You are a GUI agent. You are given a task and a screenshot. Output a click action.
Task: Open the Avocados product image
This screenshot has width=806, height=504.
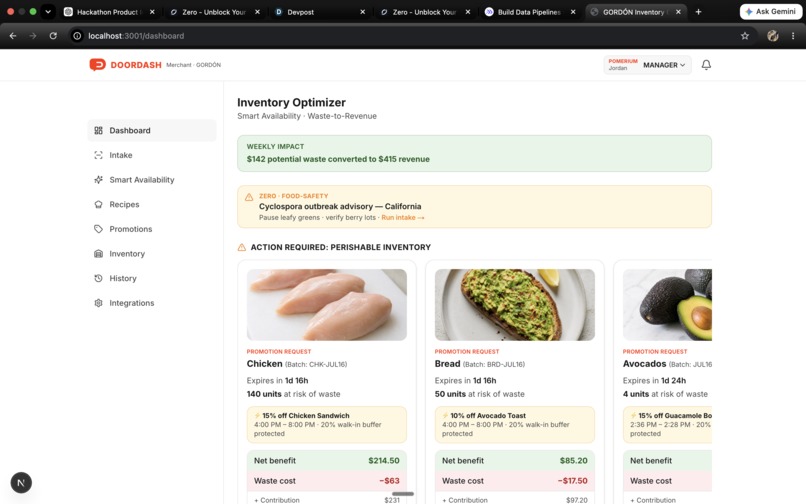[667, 305]
